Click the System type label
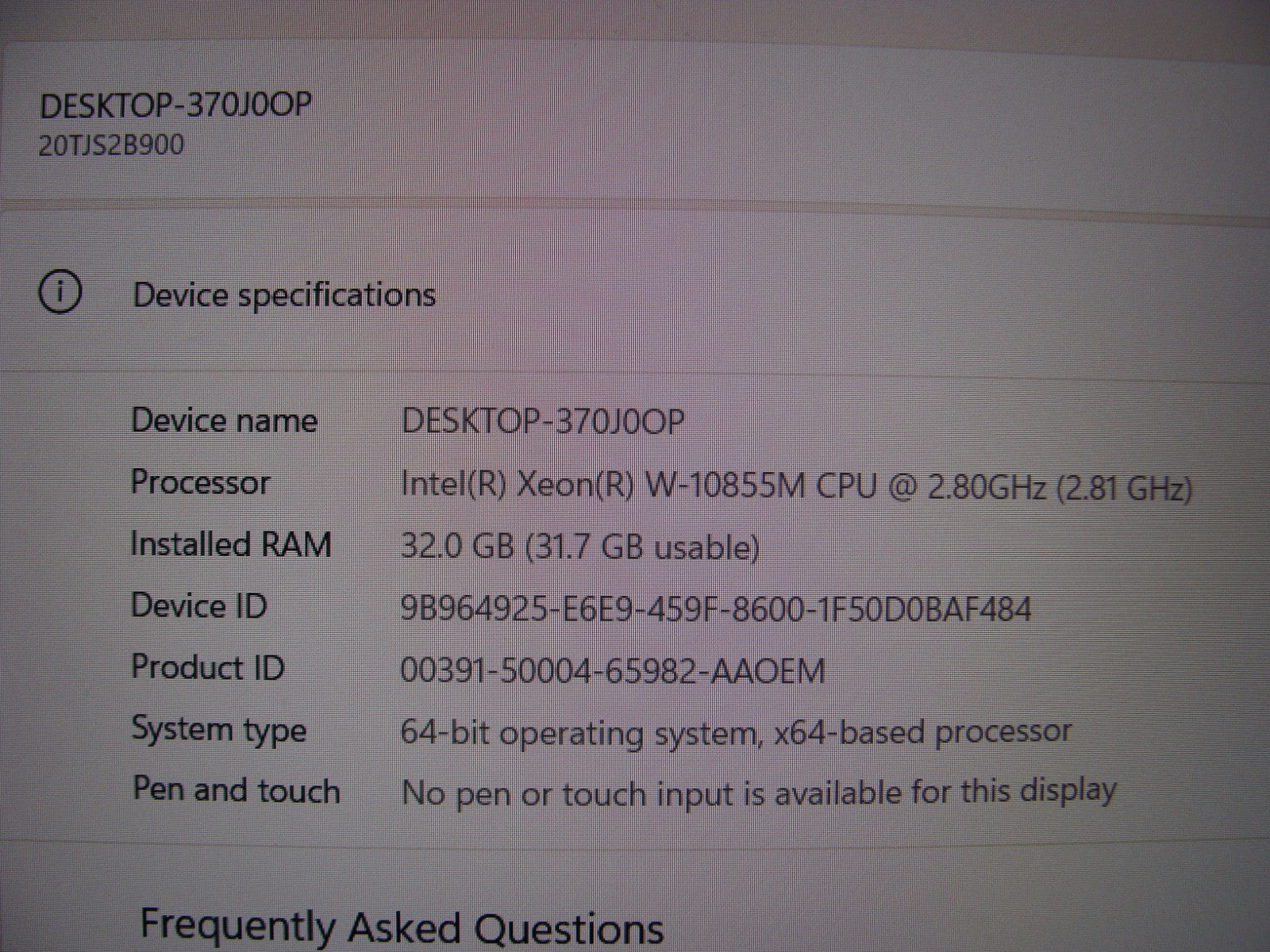The image size is (1270, 952). 218,729
